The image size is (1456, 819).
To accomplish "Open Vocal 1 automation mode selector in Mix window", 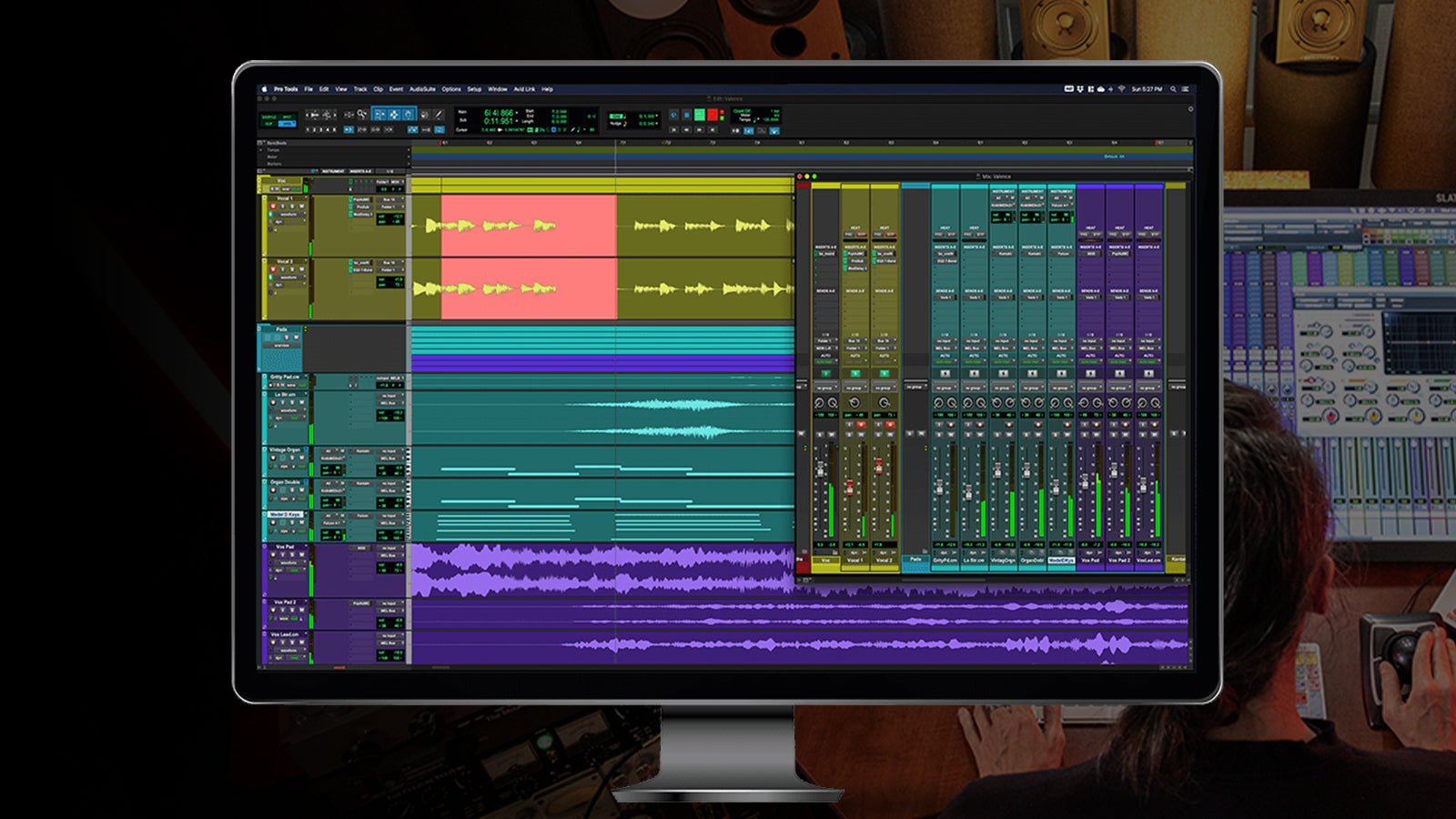I will point(855,360).
